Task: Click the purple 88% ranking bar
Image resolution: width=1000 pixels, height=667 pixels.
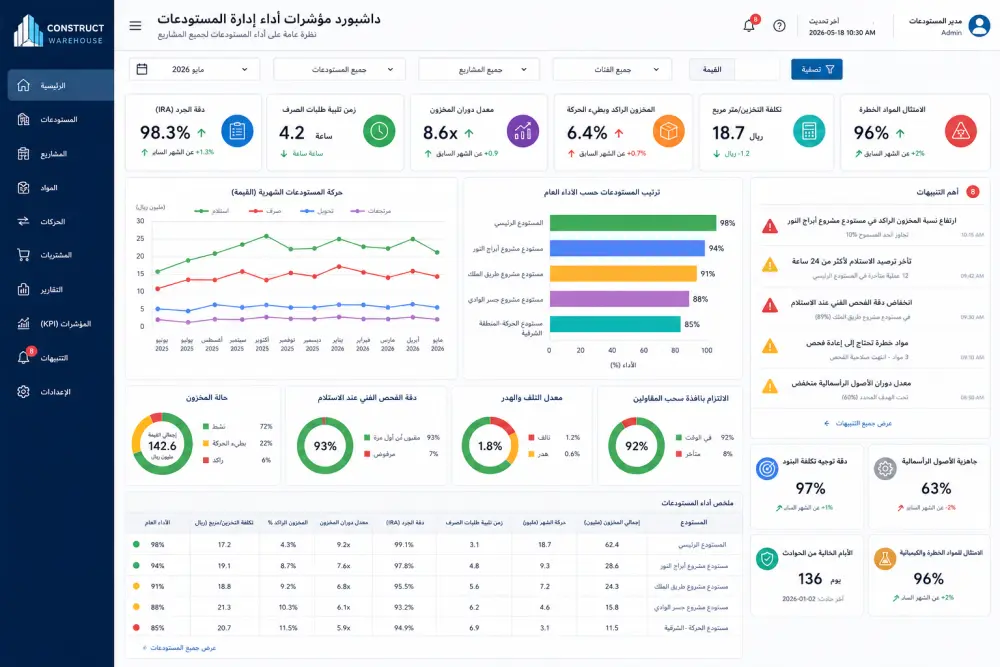Action: (x=619, y=298)
